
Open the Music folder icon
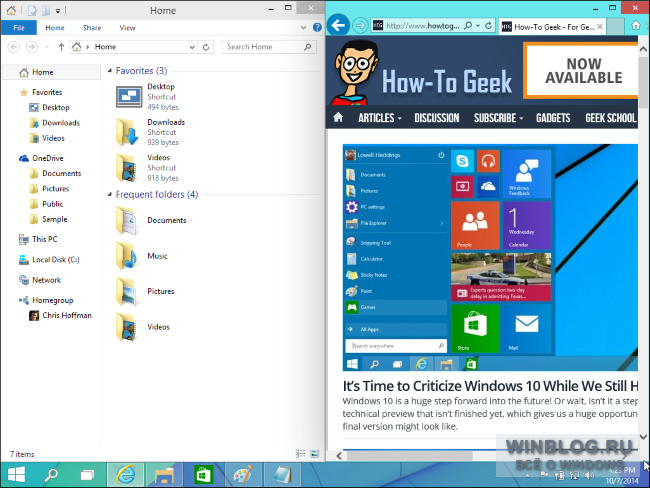tap(127, 256)
